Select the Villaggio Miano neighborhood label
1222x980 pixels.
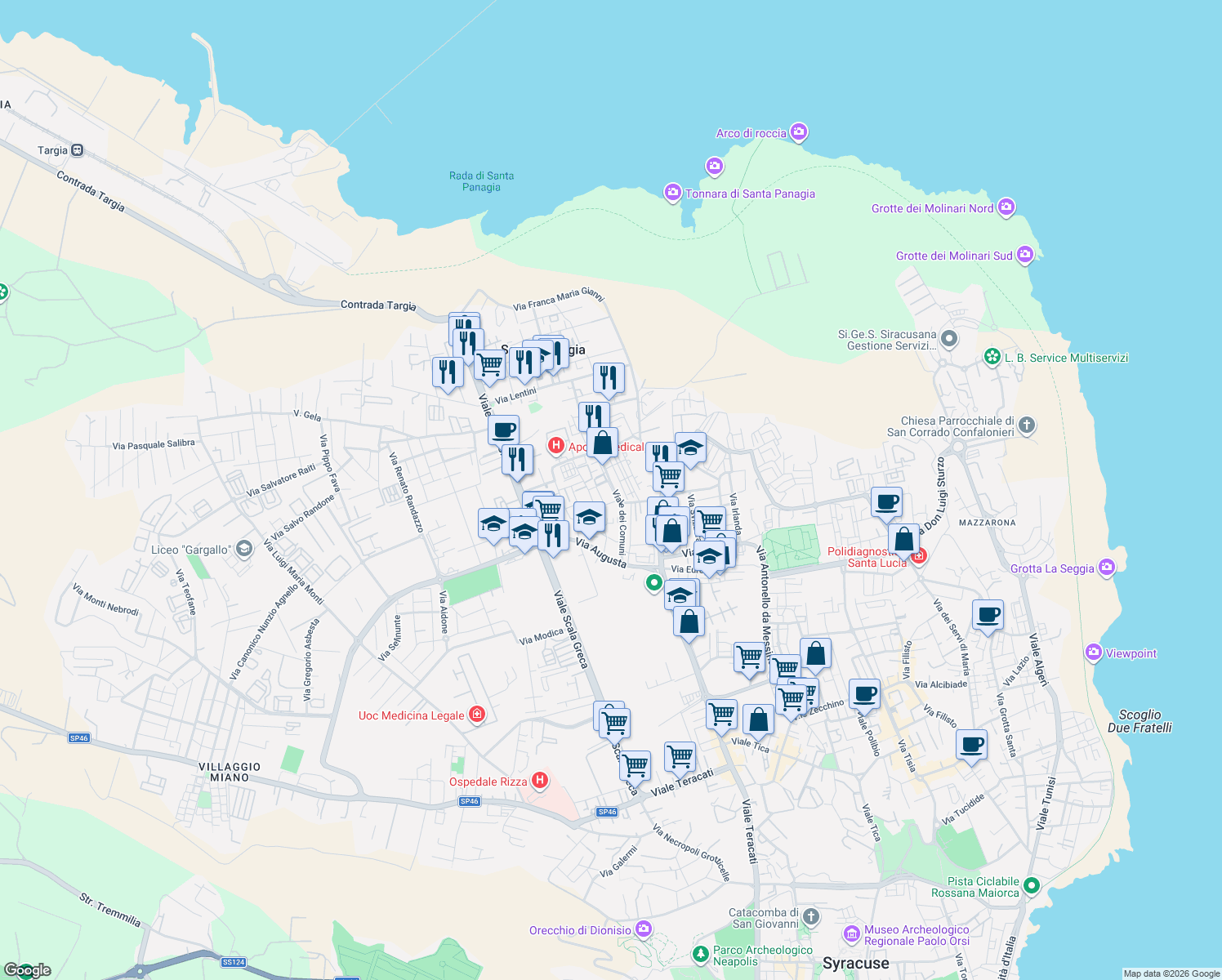pos(230,772)
